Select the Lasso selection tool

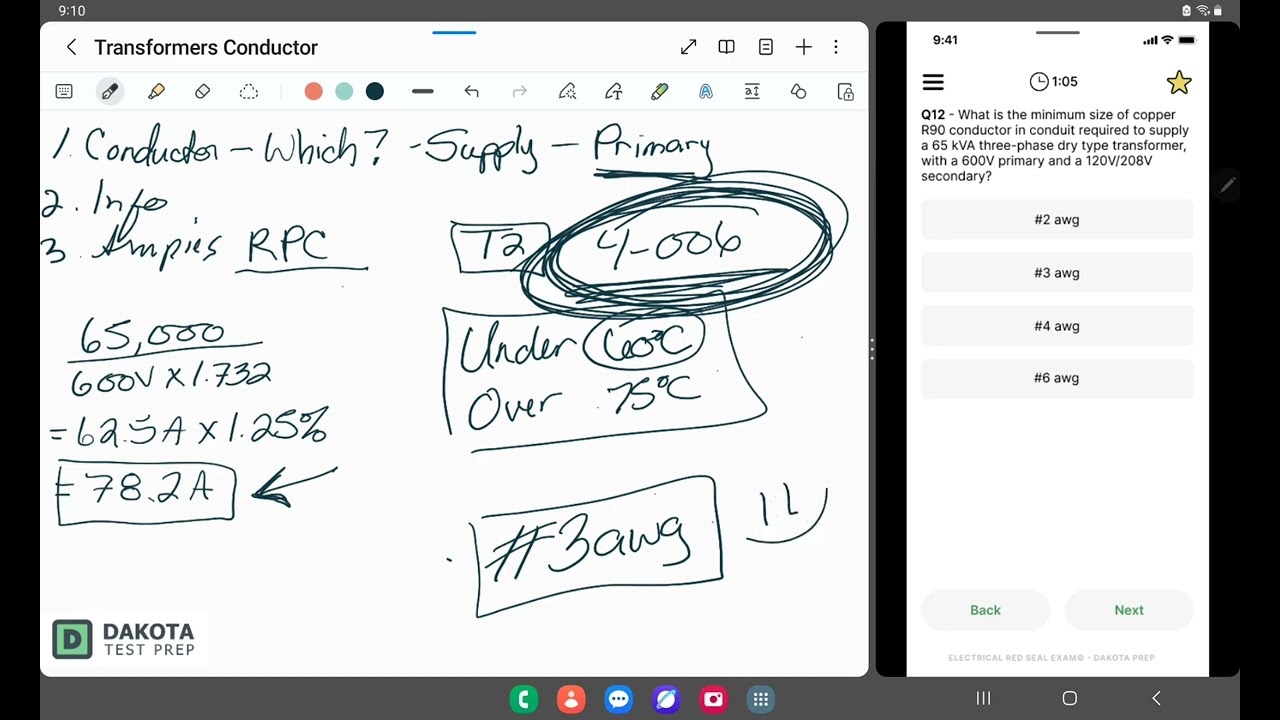pos(249,91)
